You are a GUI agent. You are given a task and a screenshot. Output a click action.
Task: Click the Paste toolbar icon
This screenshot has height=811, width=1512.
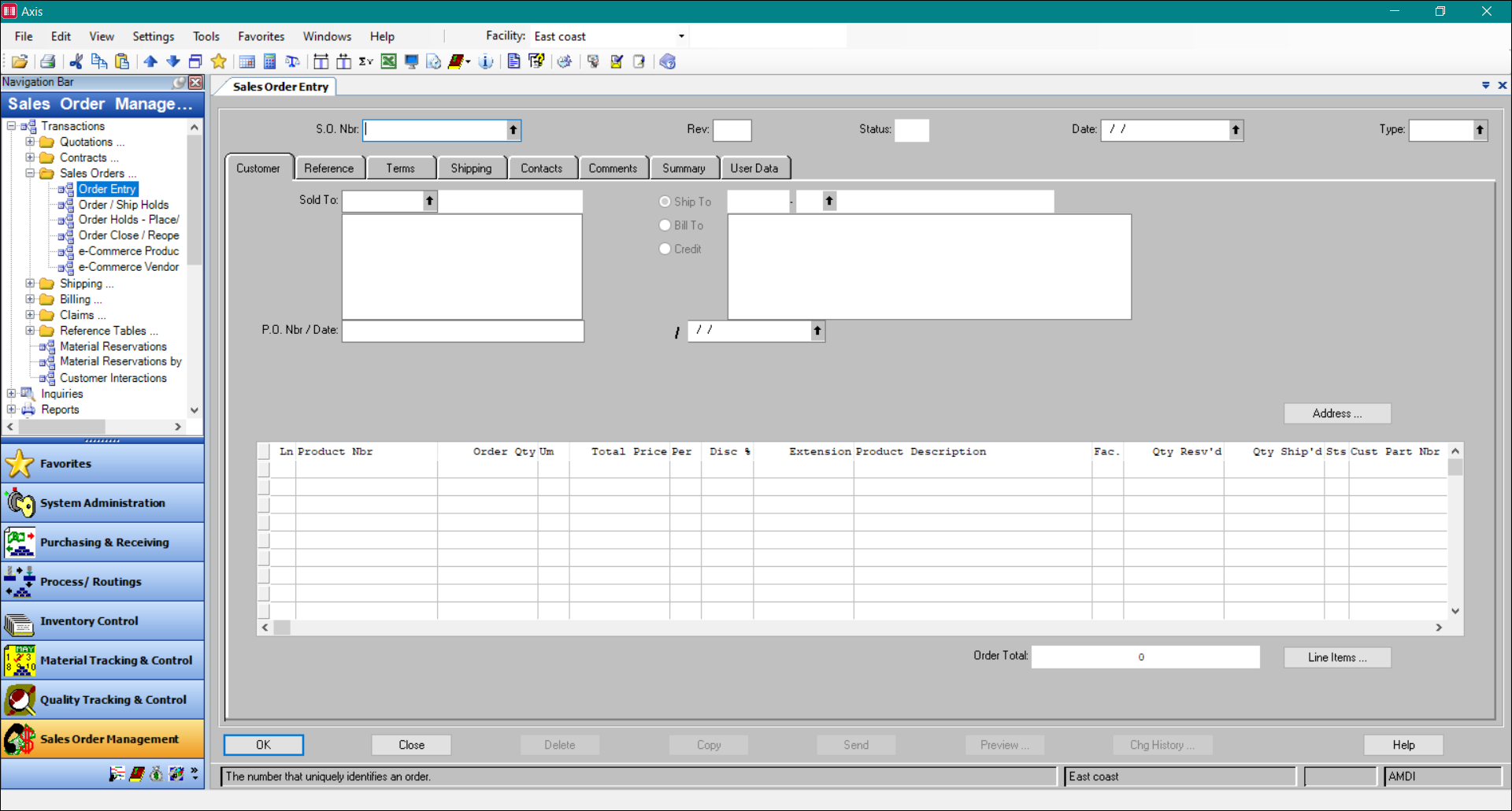pos(122,61)
